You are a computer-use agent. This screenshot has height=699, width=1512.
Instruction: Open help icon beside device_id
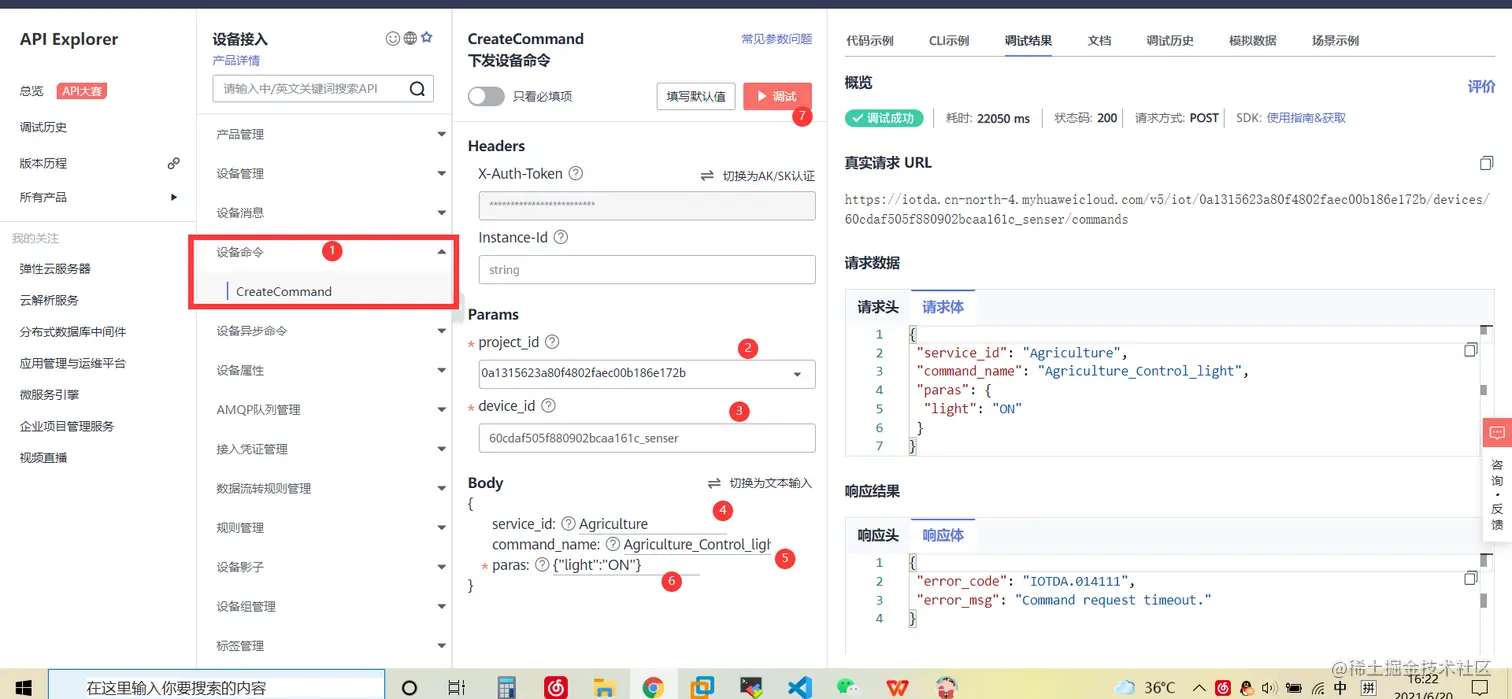(548, 406)
